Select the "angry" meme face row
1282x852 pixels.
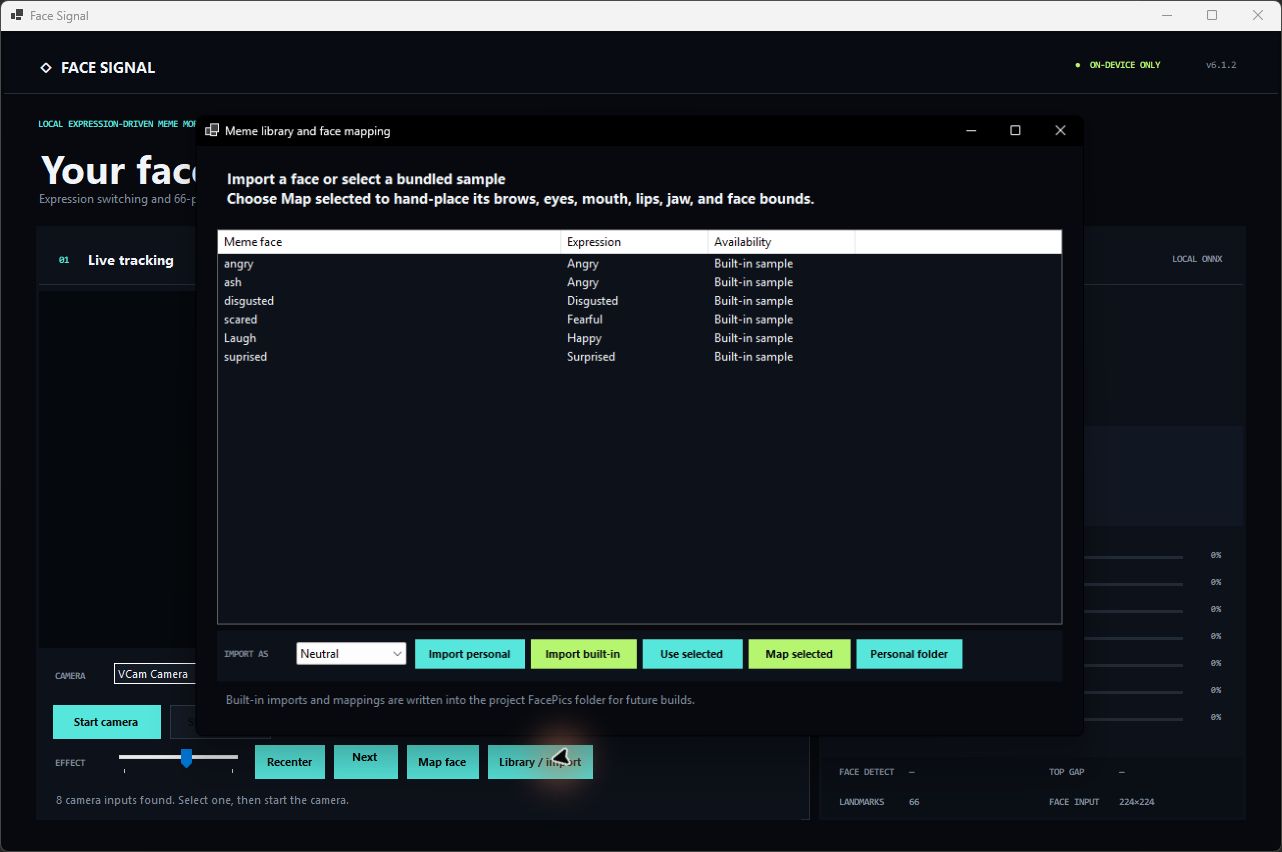[639, 264]
